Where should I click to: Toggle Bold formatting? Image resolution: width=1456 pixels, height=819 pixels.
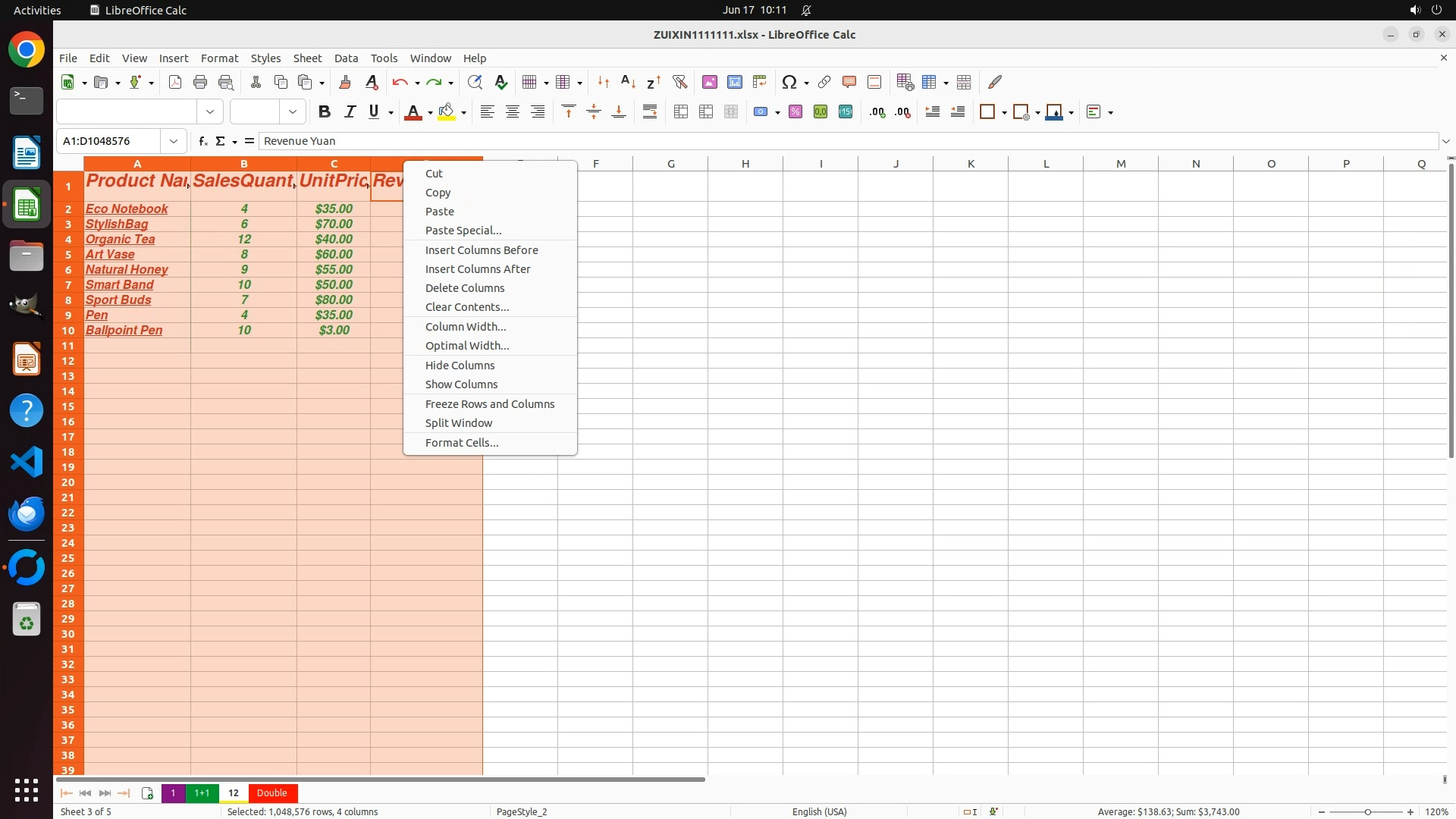pyautogui.click(x=325, y=112)
